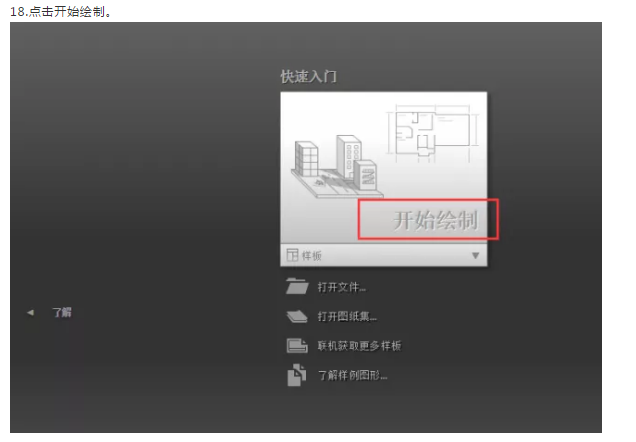Expand the 样板 dropdown arrow
636x442 pixels.
pos(475,255)
